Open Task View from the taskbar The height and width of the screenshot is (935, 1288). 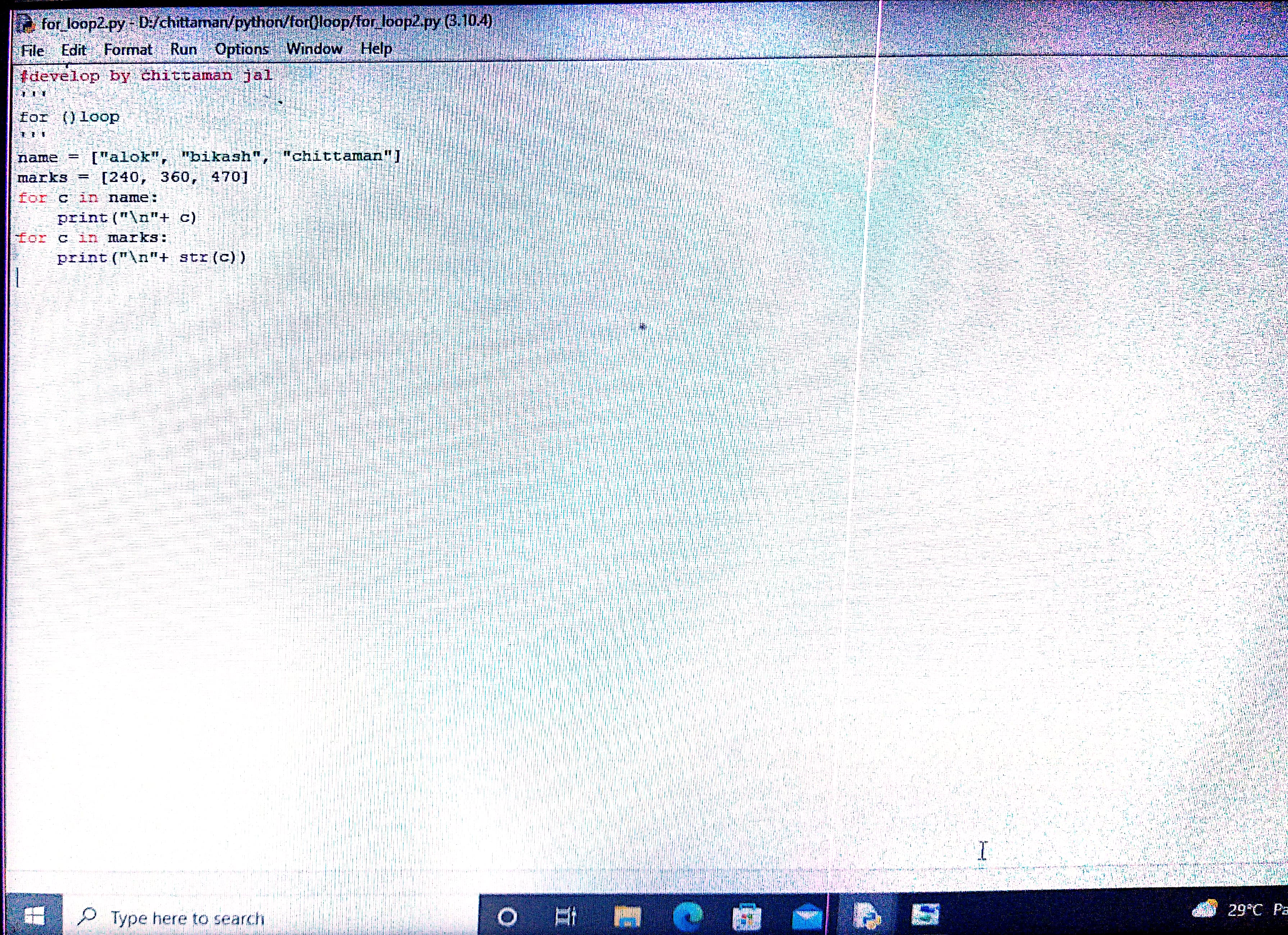point(566,916)
